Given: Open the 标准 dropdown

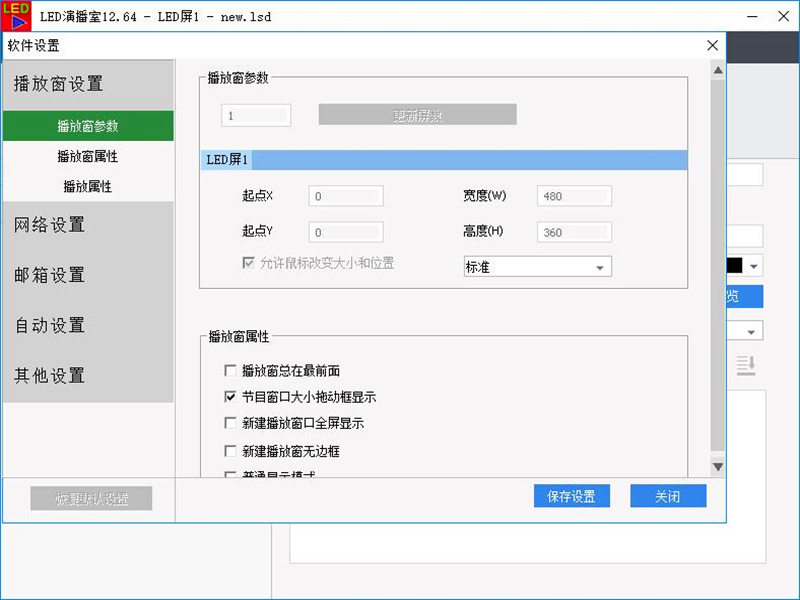Looking at the screenshot, I should coord(537,267).
